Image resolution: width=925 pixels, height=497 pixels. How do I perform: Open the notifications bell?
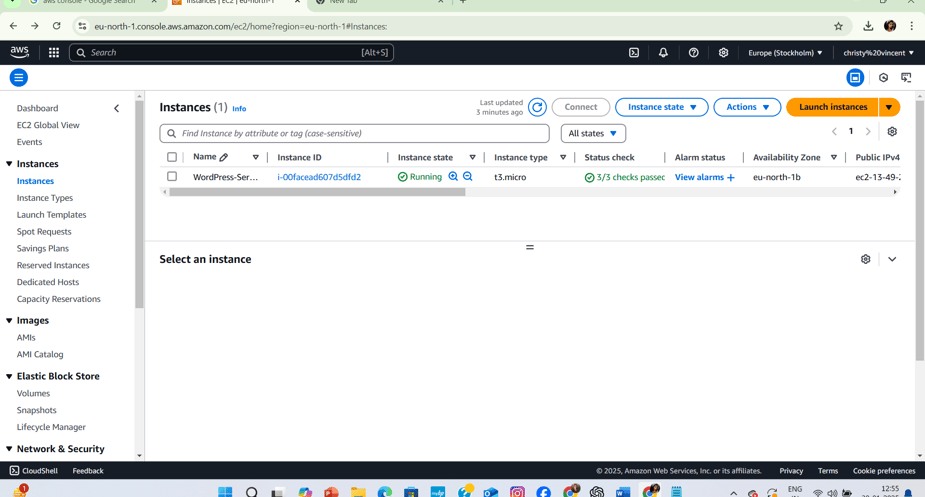tap(663, 53)
